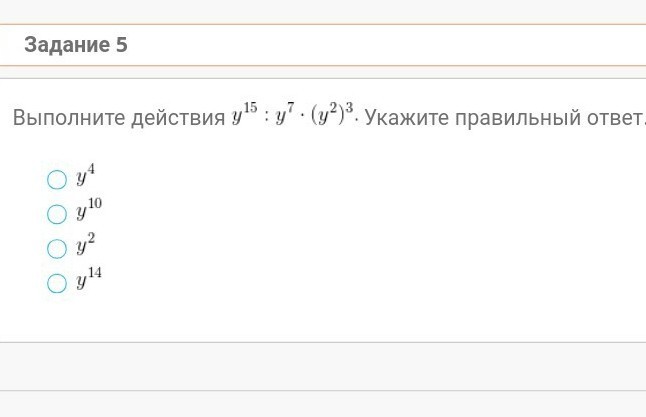Click the y² answer option label
646x417 pixels.
[x=86, y=246]
